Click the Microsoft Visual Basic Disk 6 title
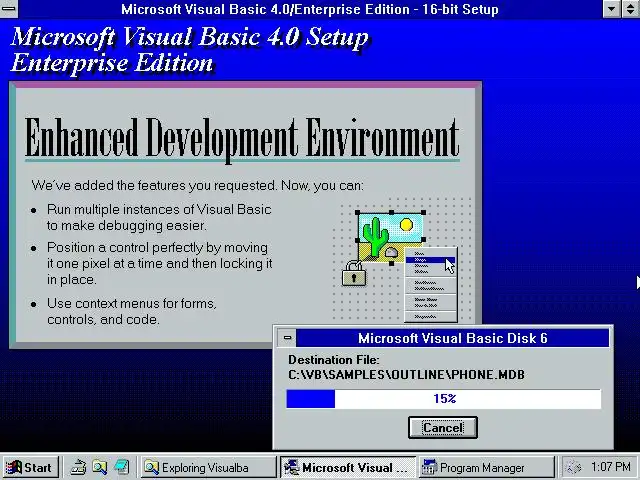The width and height of the screenshot is (640, 480). 453,338
